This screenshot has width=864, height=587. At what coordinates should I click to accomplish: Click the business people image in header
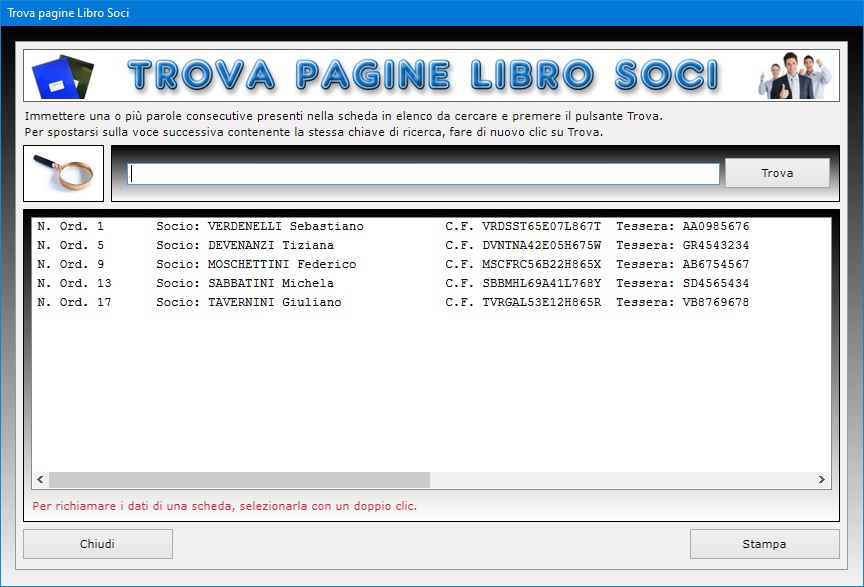795,76
